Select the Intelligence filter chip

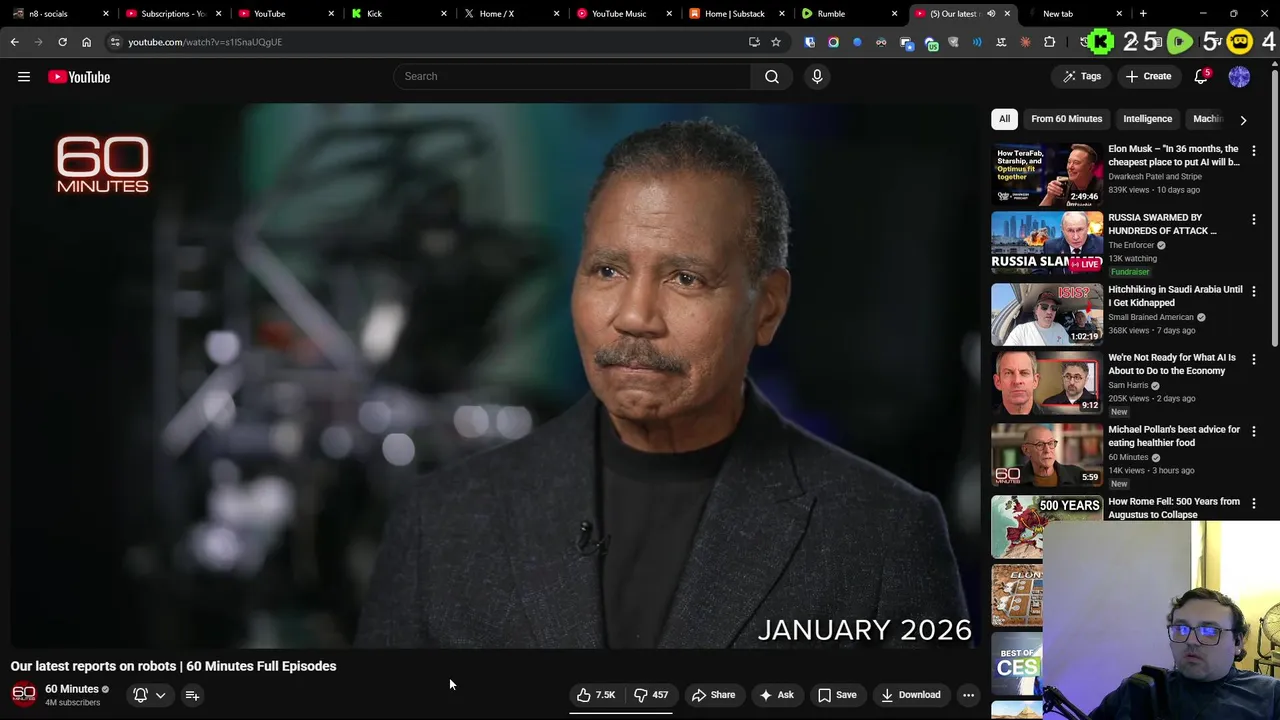tap(1147, 119)
